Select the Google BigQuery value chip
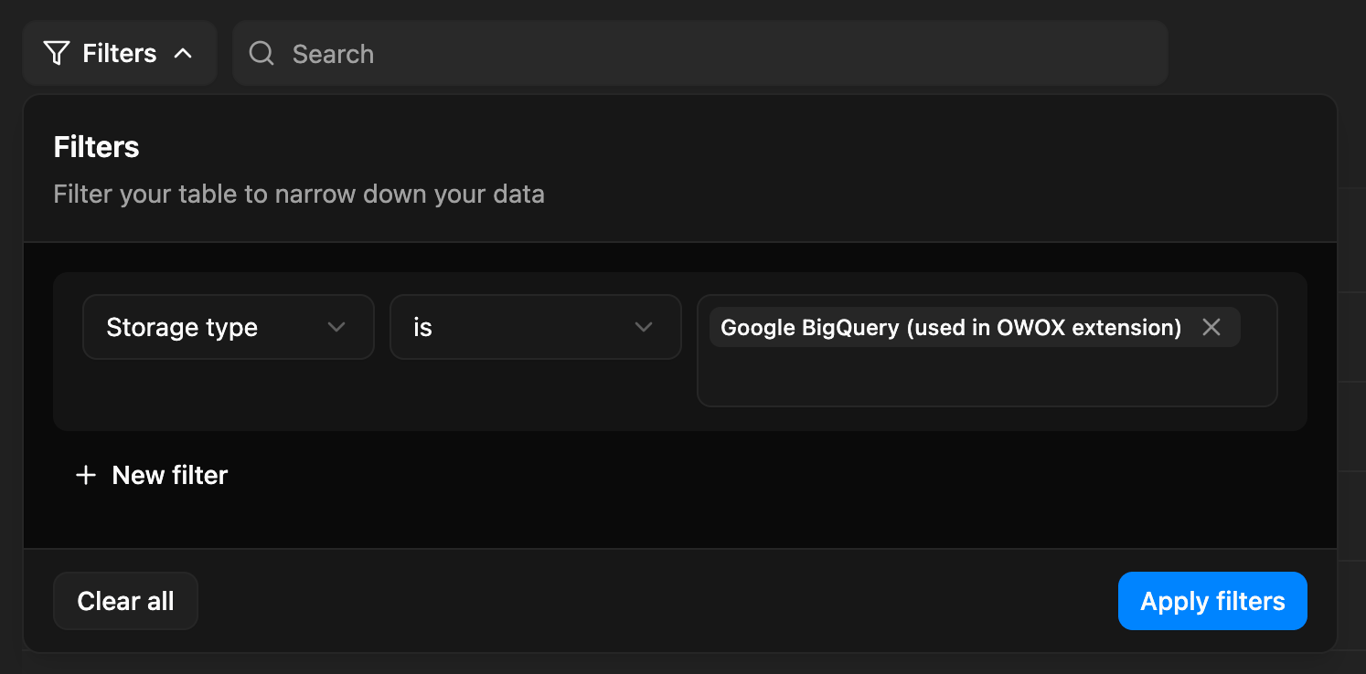This screenshot has width=1366, height=674. coord(948,326)
